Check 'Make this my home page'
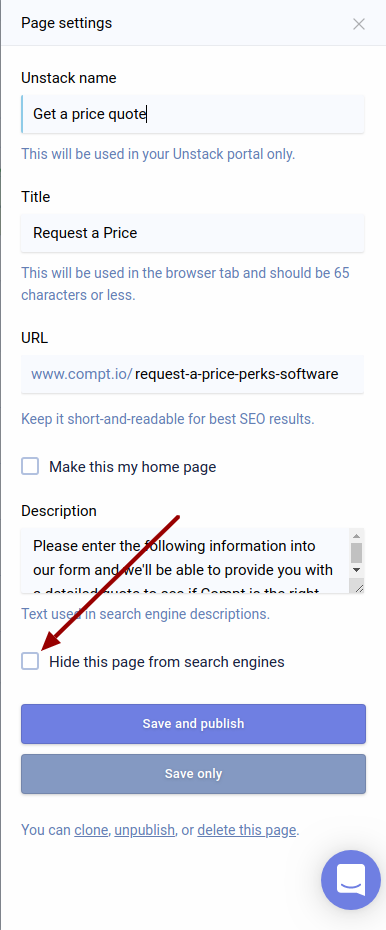Screen dimensions: 386x930 click(30, 466)
